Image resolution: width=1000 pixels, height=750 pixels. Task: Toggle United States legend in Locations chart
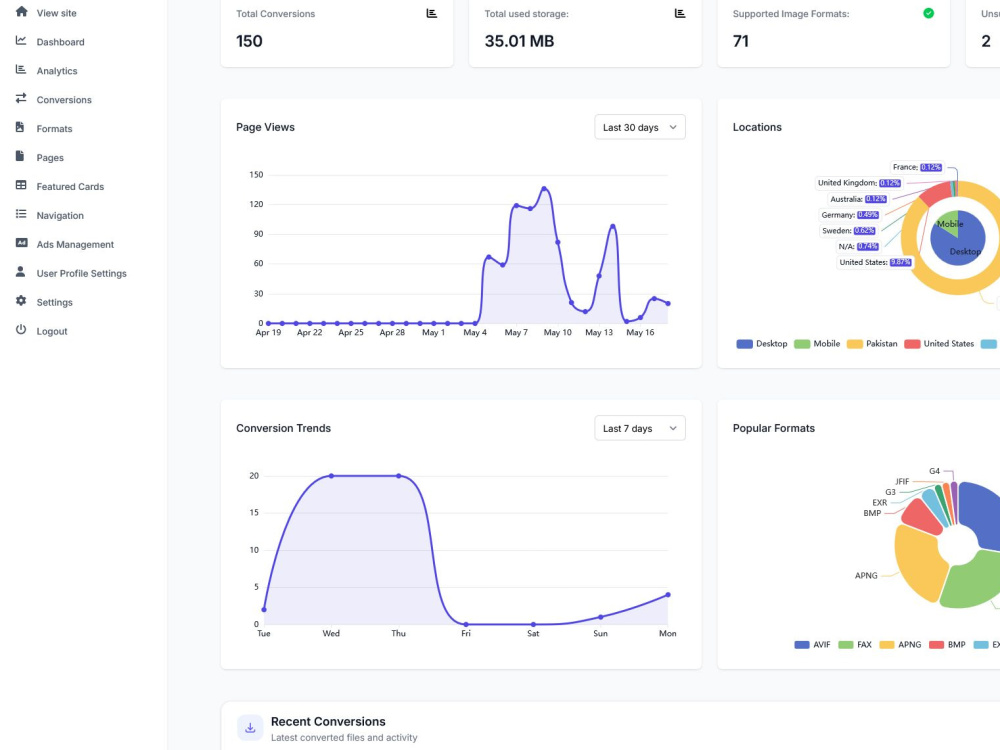[x=939, y=344]
